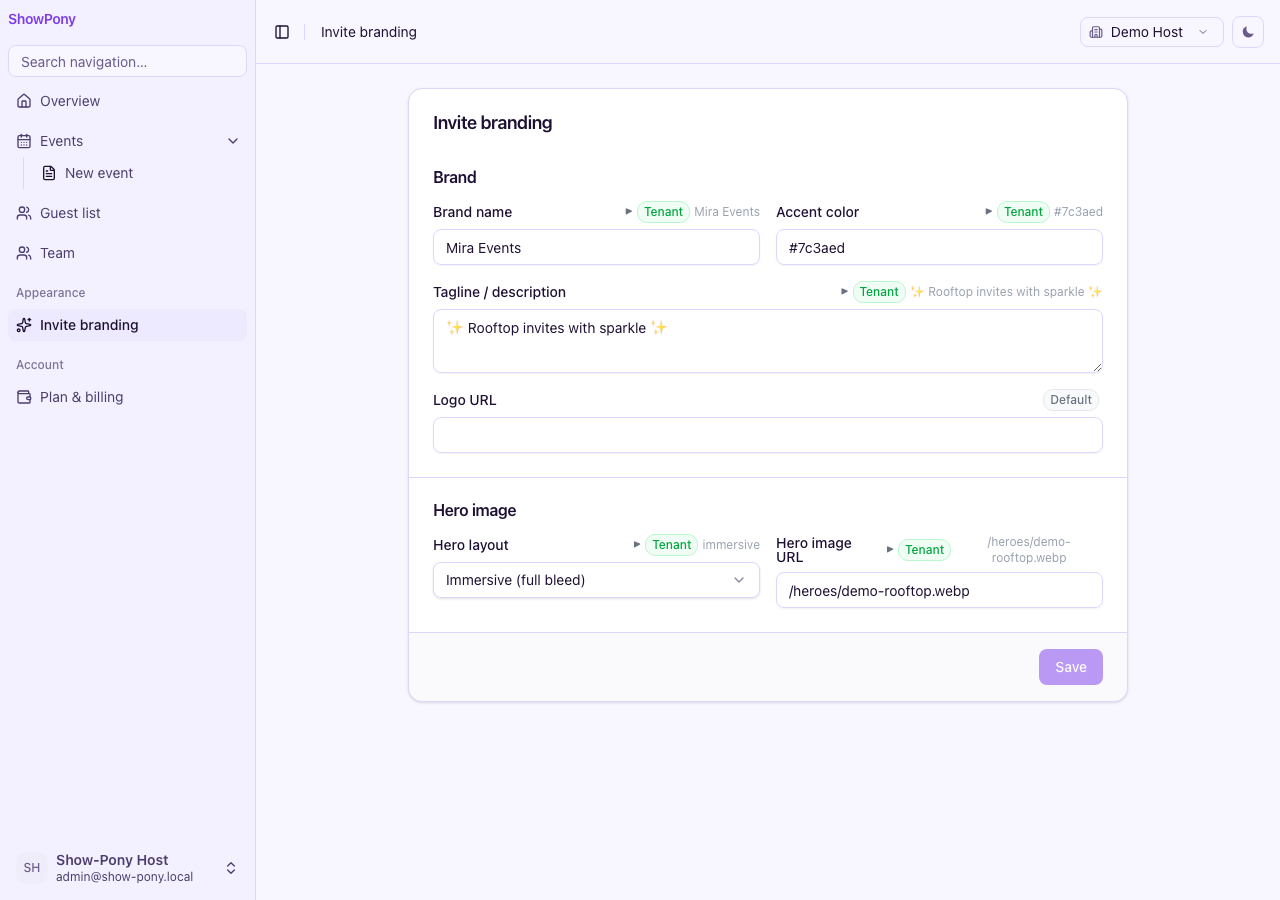
Task: Switch to dark mode moon icon
Action: tap(1248, 32)
